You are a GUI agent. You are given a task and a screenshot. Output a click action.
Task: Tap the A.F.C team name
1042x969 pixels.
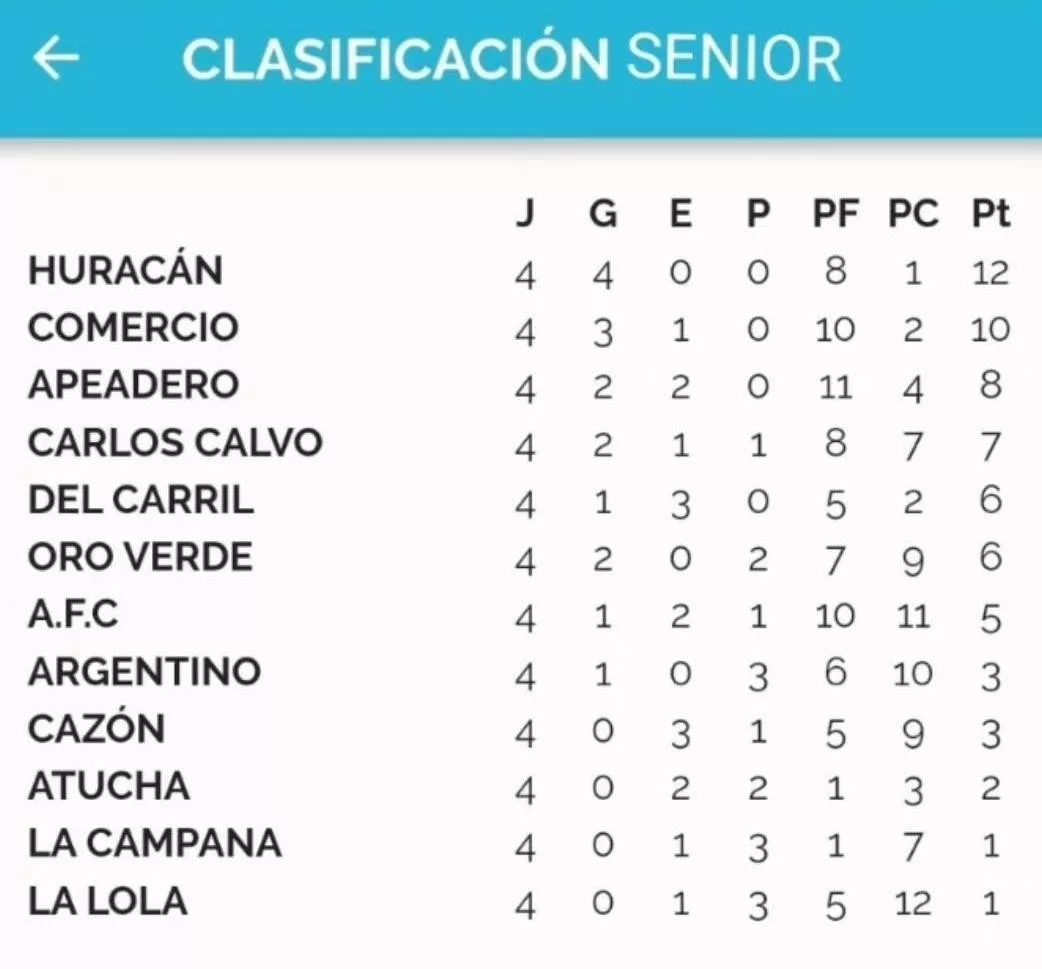pos(73,613)
